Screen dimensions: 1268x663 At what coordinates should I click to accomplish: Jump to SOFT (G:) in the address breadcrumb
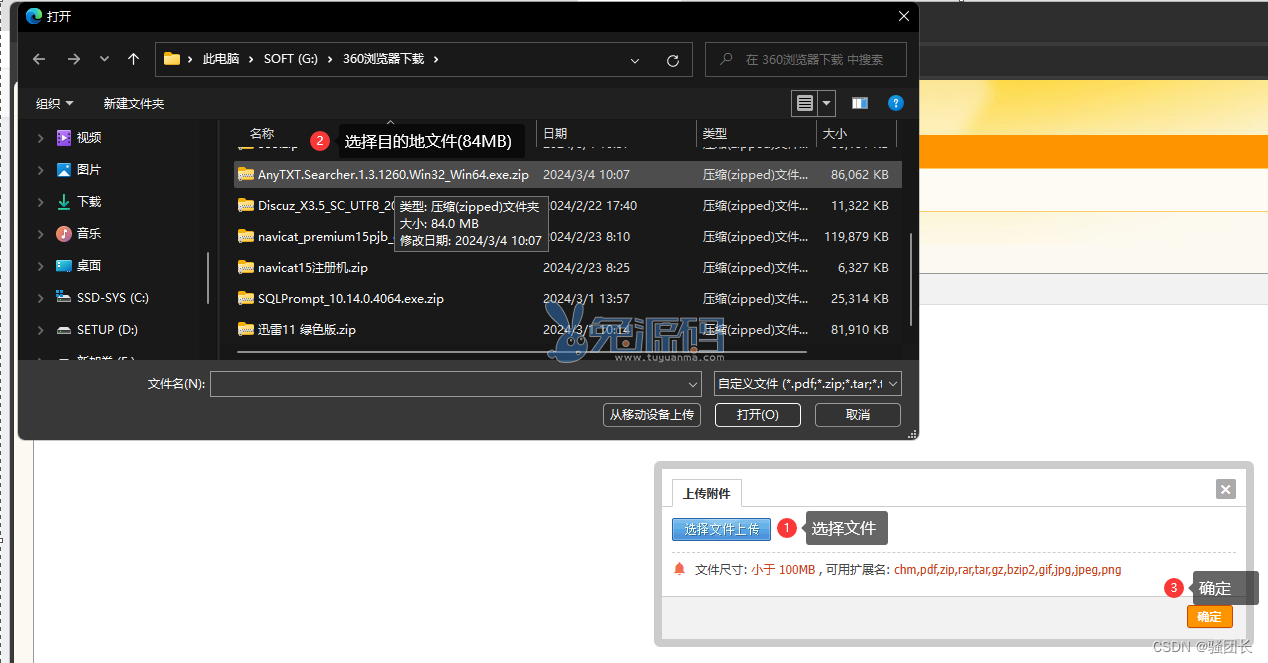pos(291,59)
